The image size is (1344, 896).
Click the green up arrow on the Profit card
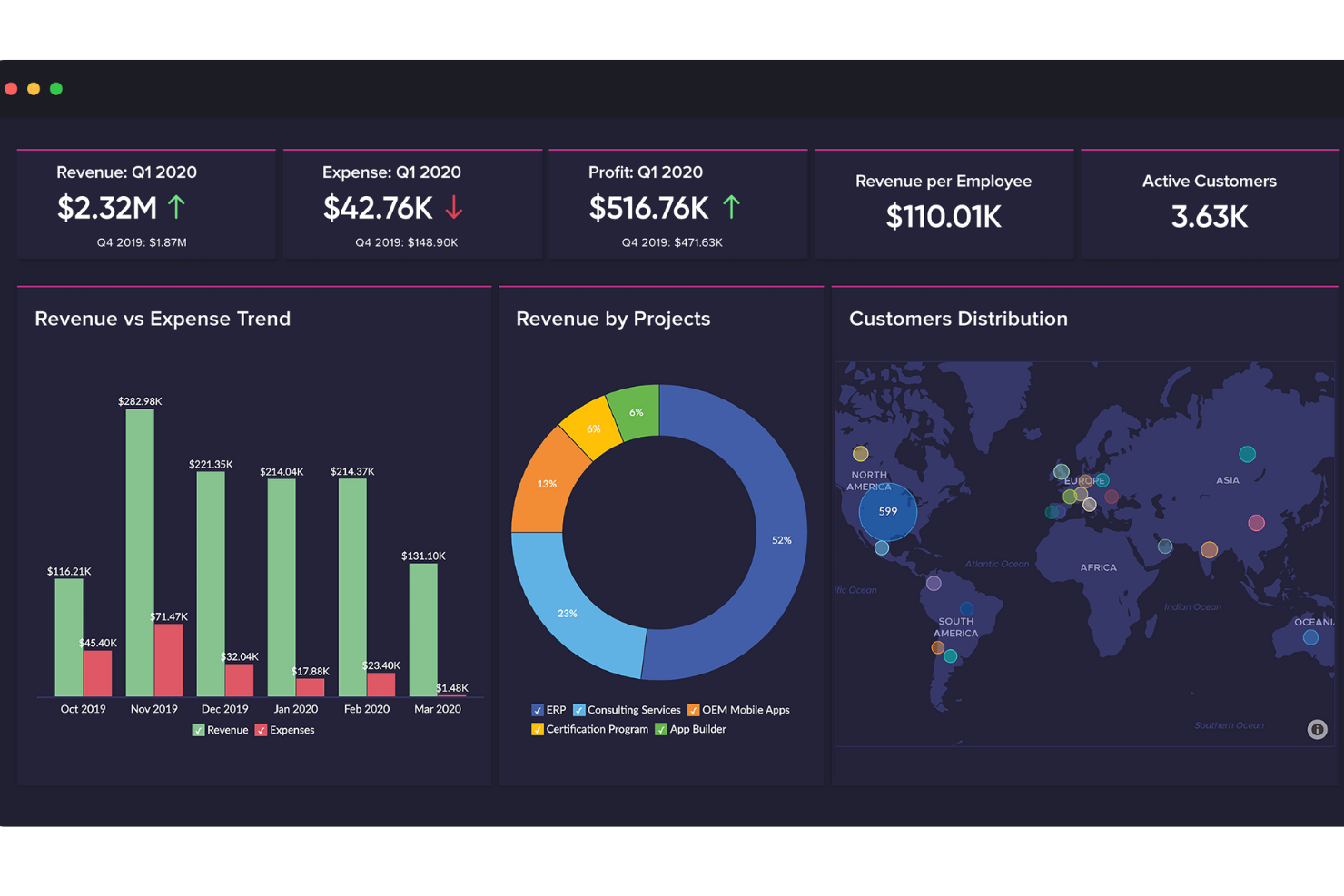731,207
